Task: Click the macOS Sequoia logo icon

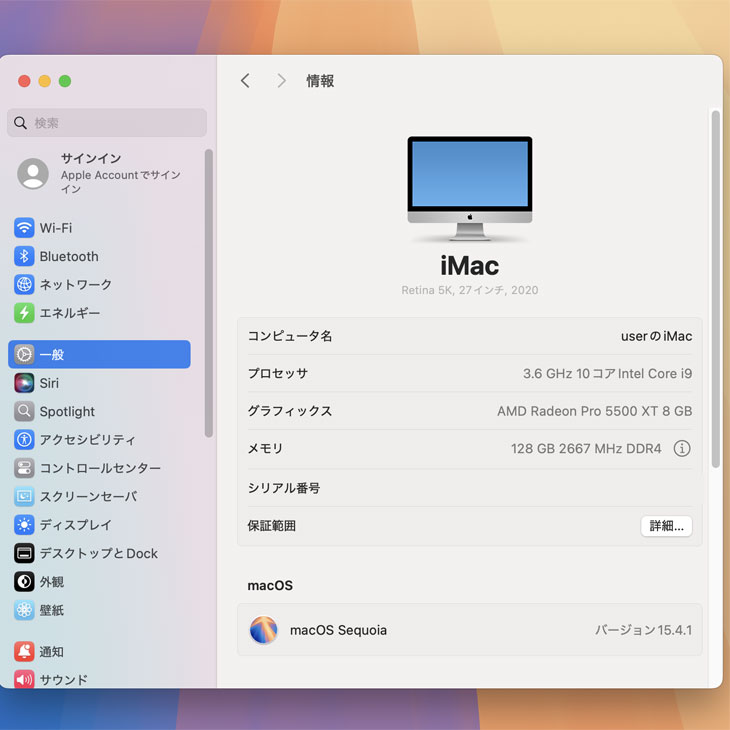Action: click(x=264, y=630)
